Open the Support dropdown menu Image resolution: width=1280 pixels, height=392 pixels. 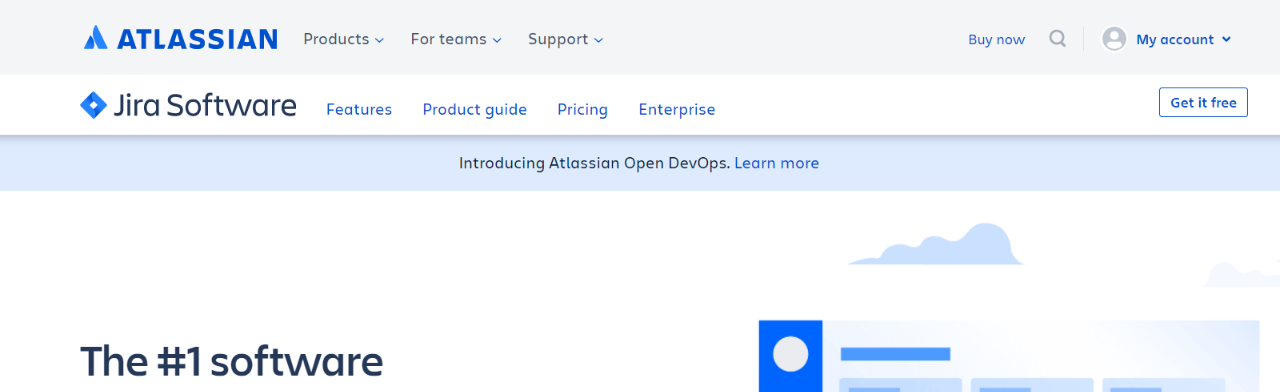click(566, 39)
